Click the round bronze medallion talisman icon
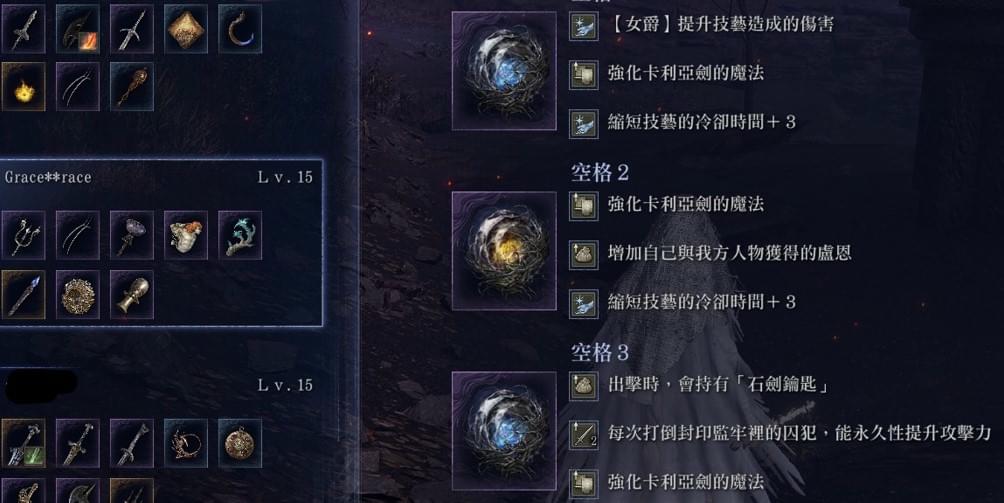The height and width of the screenshot is (503, 1004). pyautogui.click(x=240, y=443)
